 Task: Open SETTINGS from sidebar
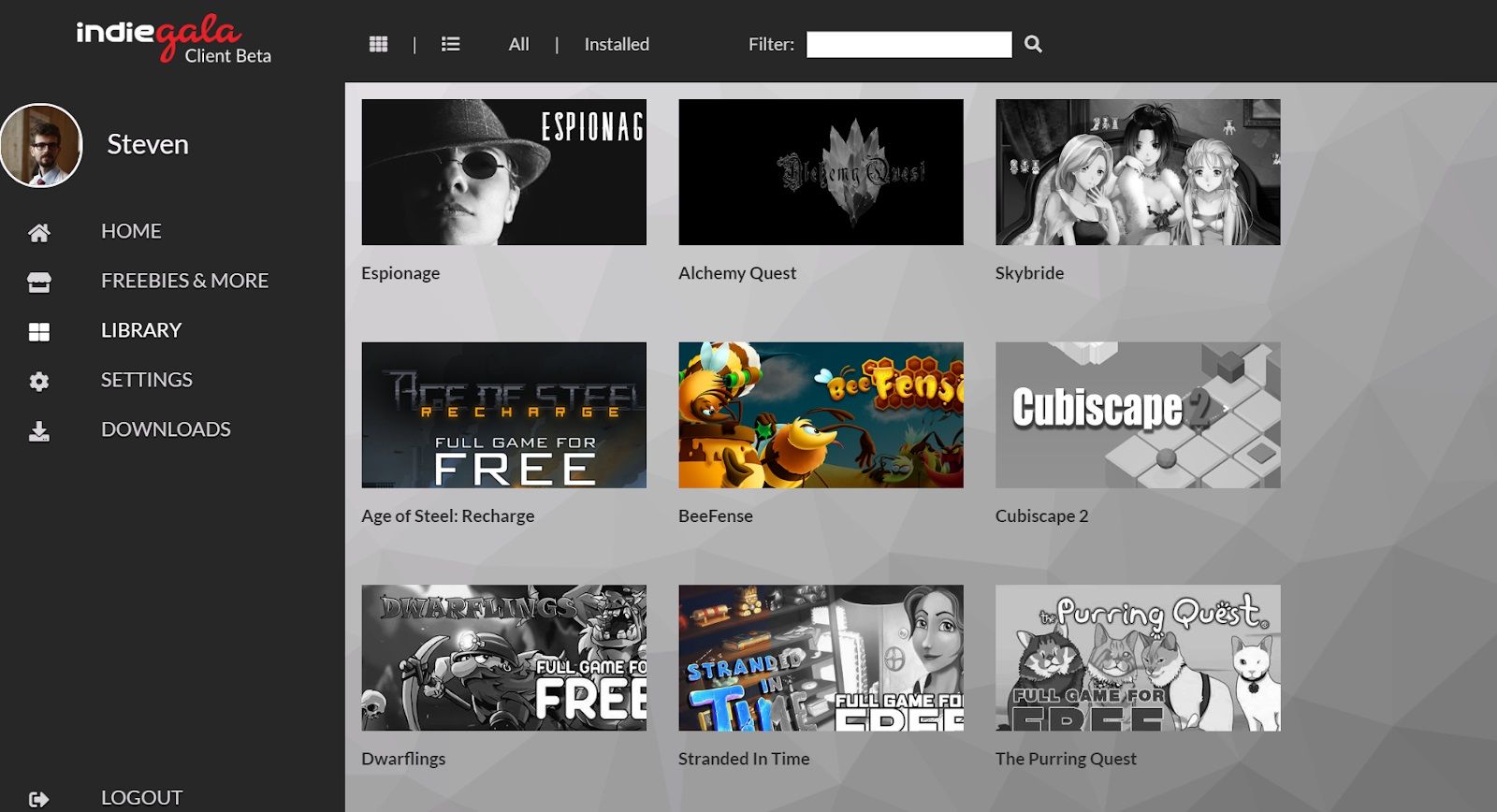coord(147,380)
